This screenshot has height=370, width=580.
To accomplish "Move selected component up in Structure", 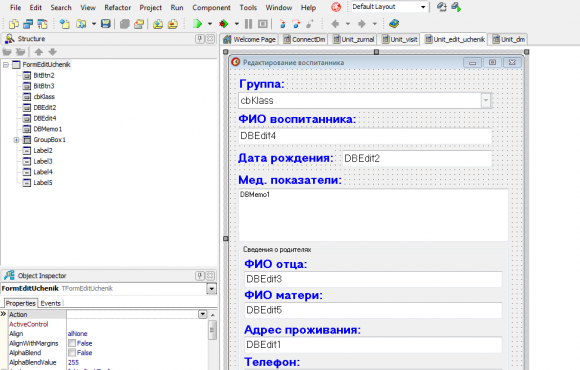I will (39, 52).
